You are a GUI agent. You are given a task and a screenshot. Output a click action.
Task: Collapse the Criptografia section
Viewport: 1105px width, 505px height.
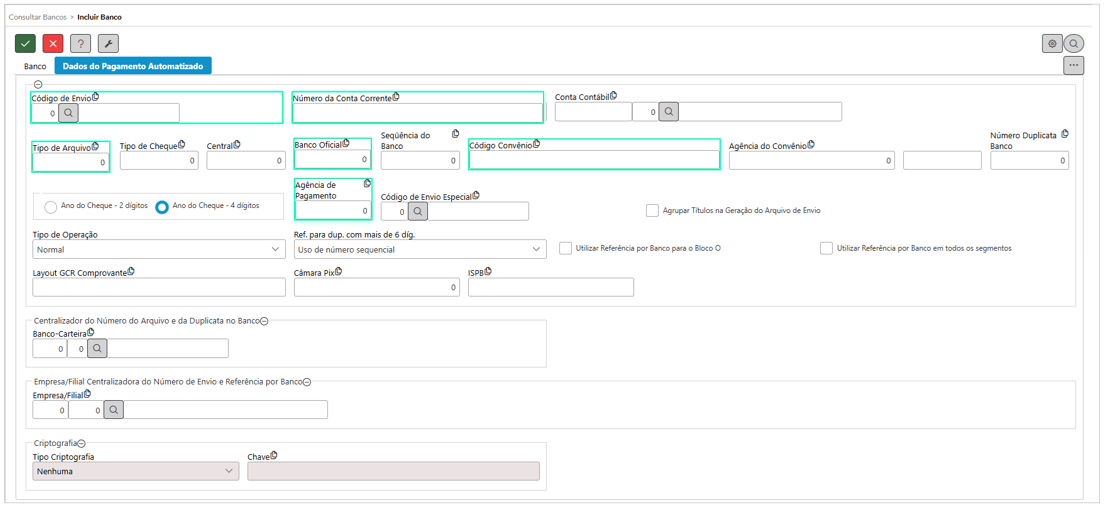point(81,444)
